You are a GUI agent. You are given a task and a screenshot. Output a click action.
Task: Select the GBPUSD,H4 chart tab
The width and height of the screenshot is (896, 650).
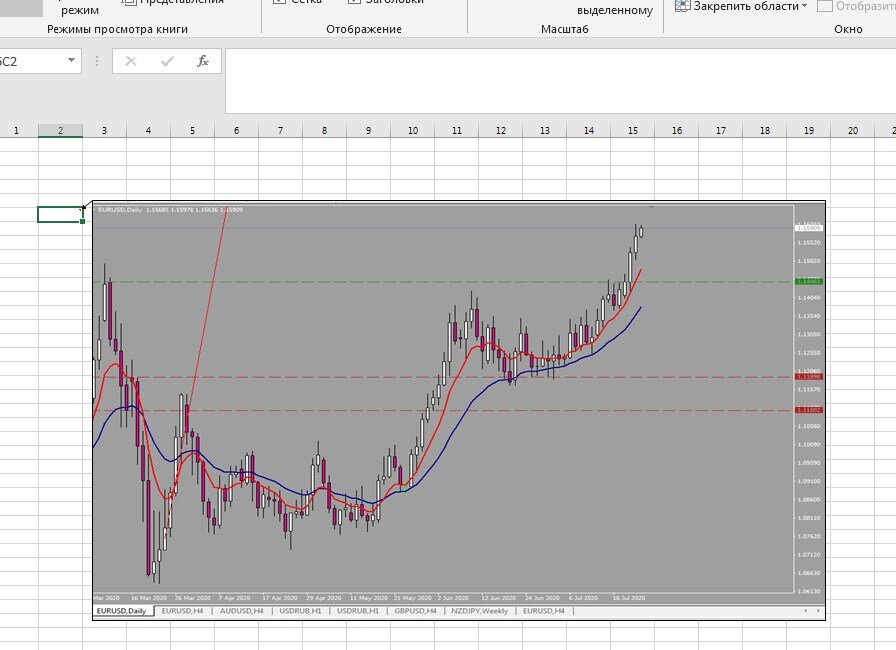point(415,611)
